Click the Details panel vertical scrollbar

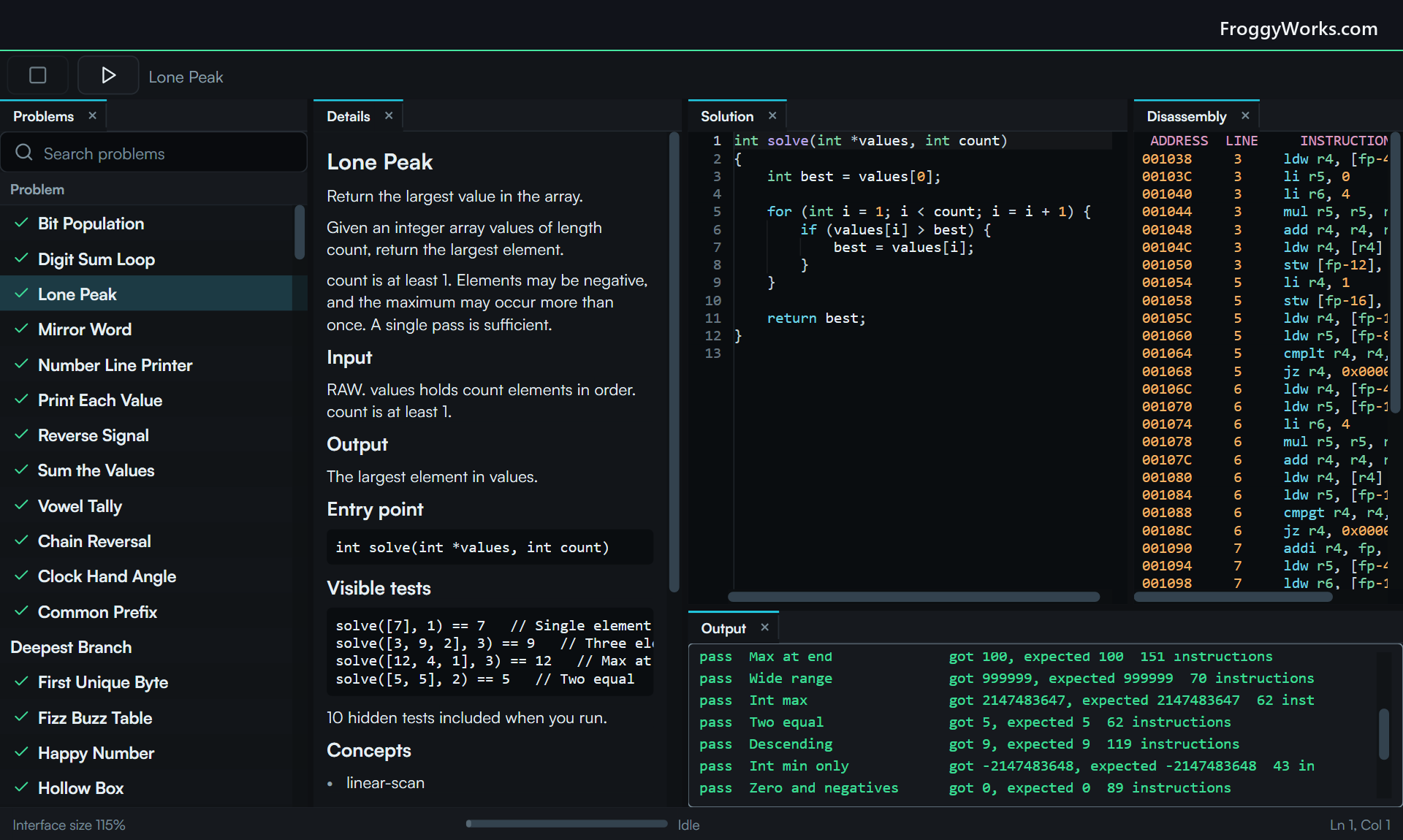point(674,362)
